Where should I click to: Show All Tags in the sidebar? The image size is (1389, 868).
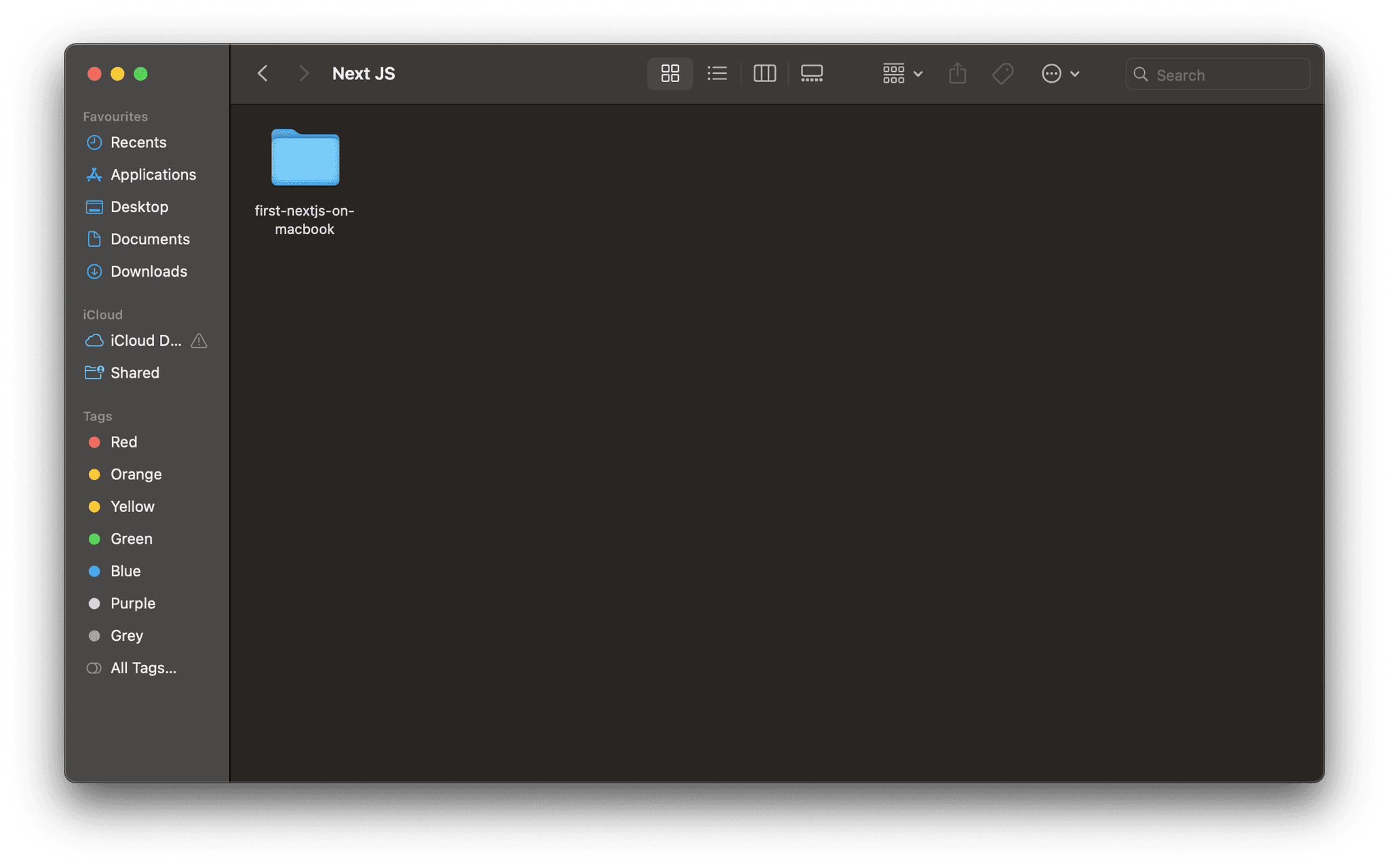coord(142,668)
